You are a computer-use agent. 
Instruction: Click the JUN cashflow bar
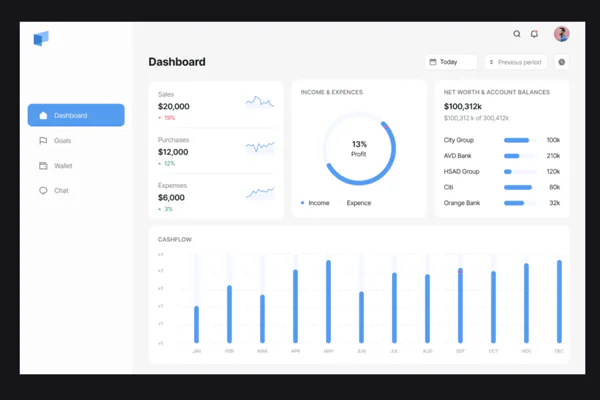361,317
